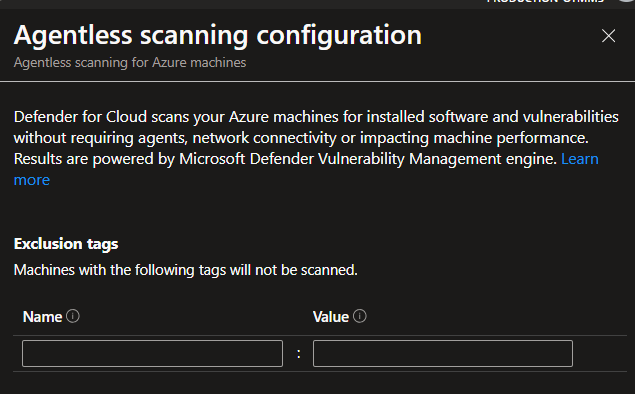
Task: Click the partially visible account avatar icon
Action: pyautogui.click(x=626, y=1)
